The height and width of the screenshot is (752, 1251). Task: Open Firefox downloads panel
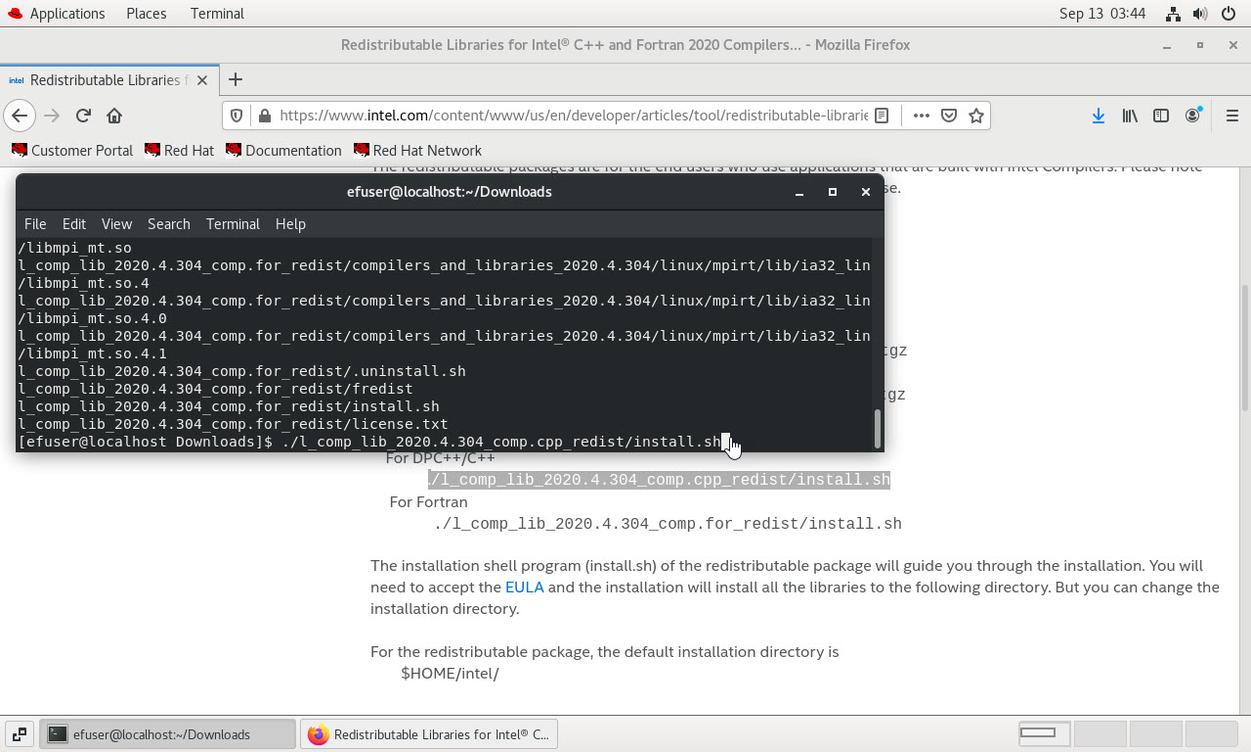pos(1098,115)
